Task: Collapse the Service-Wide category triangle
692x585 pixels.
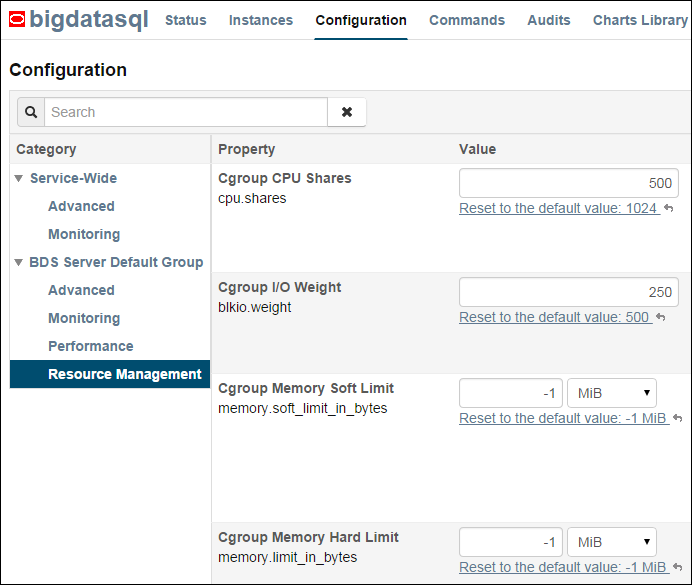Action: tap(19, 178)
